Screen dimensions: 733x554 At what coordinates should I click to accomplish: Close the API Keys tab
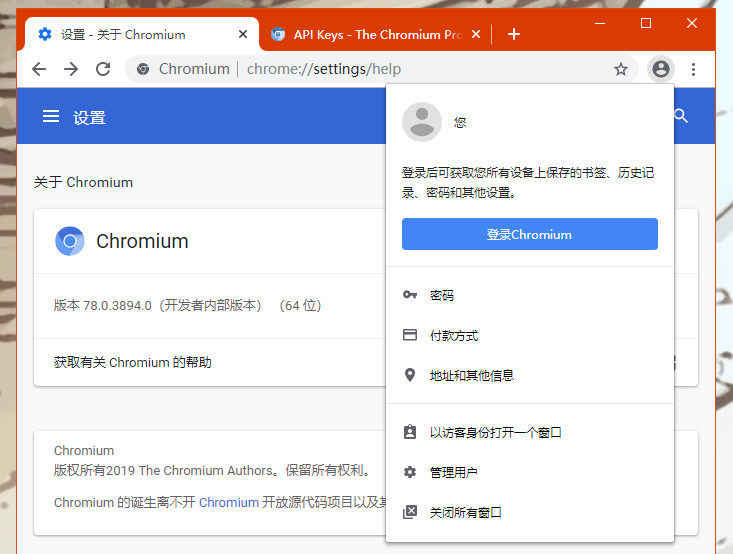tap(476, 34)
